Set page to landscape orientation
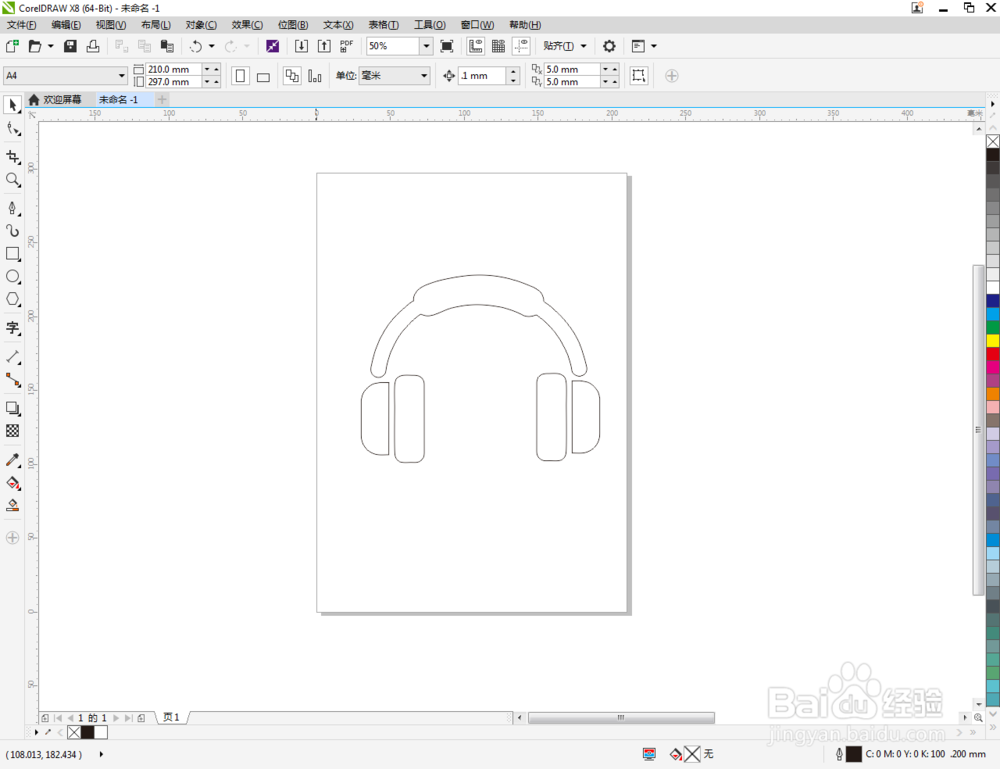Viewport: 1000px width, 769px height. (263, 77)
